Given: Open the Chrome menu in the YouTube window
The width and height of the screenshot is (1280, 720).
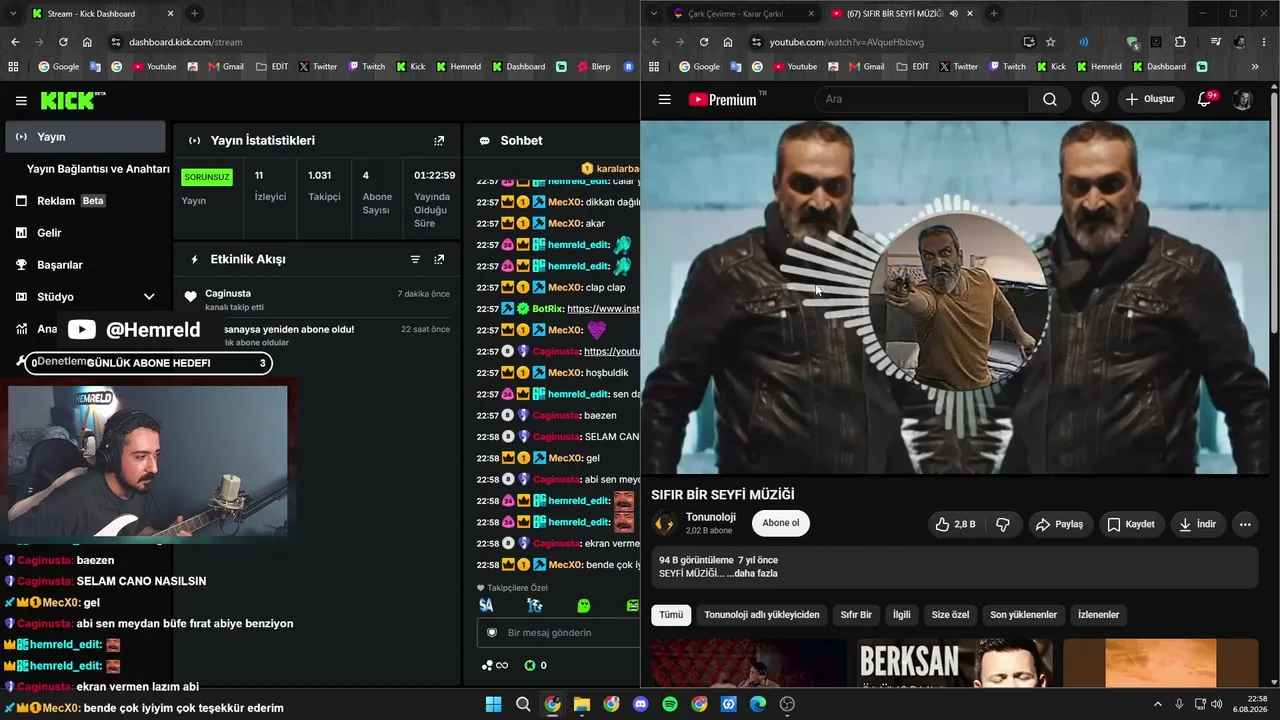Looking at the screenshot, I should point(1265,42).
